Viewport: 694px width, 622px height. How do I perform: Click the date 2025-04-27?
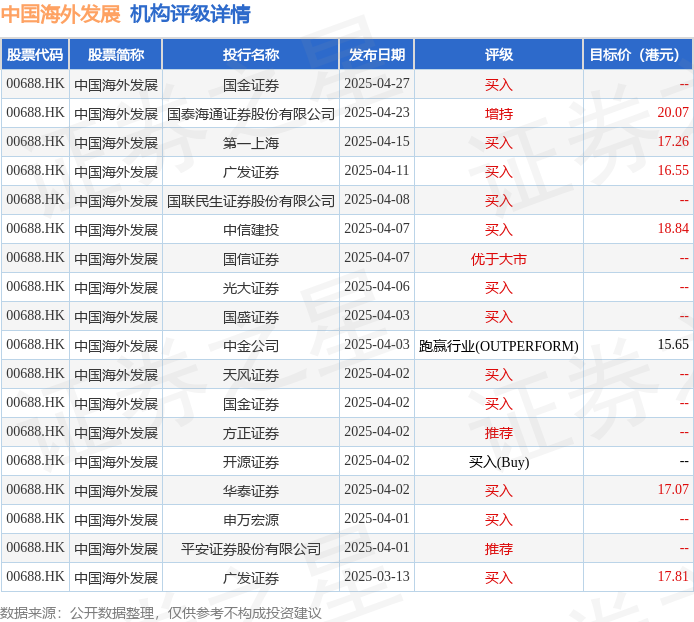tap(377, 83)
